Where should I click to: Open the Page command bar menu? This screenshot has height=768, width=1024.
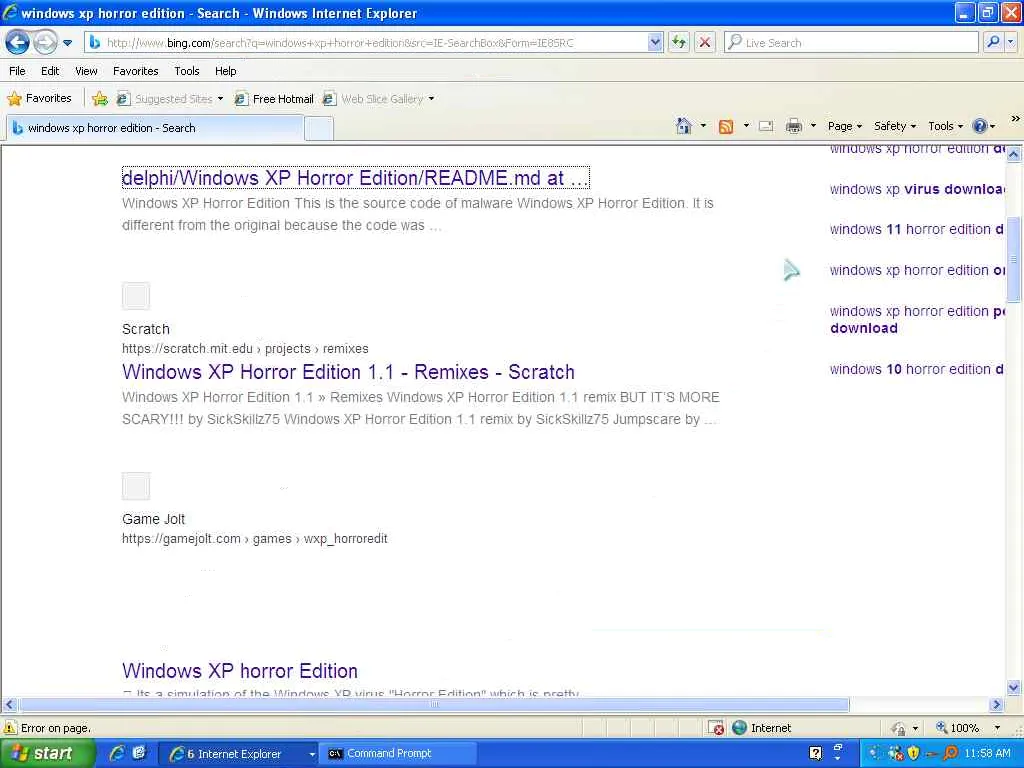pyautogui.click(x=844, y=126)
